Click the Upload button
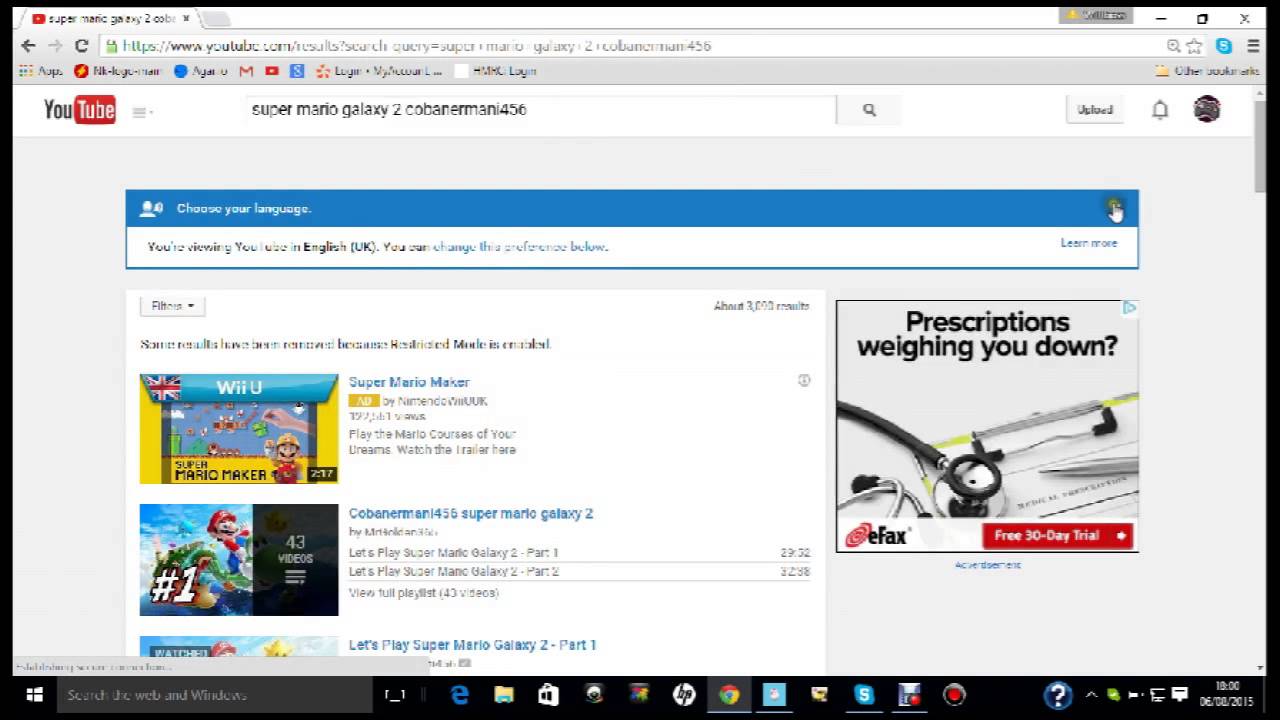This screenshot has height=720, width=1280. (x=1095, y=110)
